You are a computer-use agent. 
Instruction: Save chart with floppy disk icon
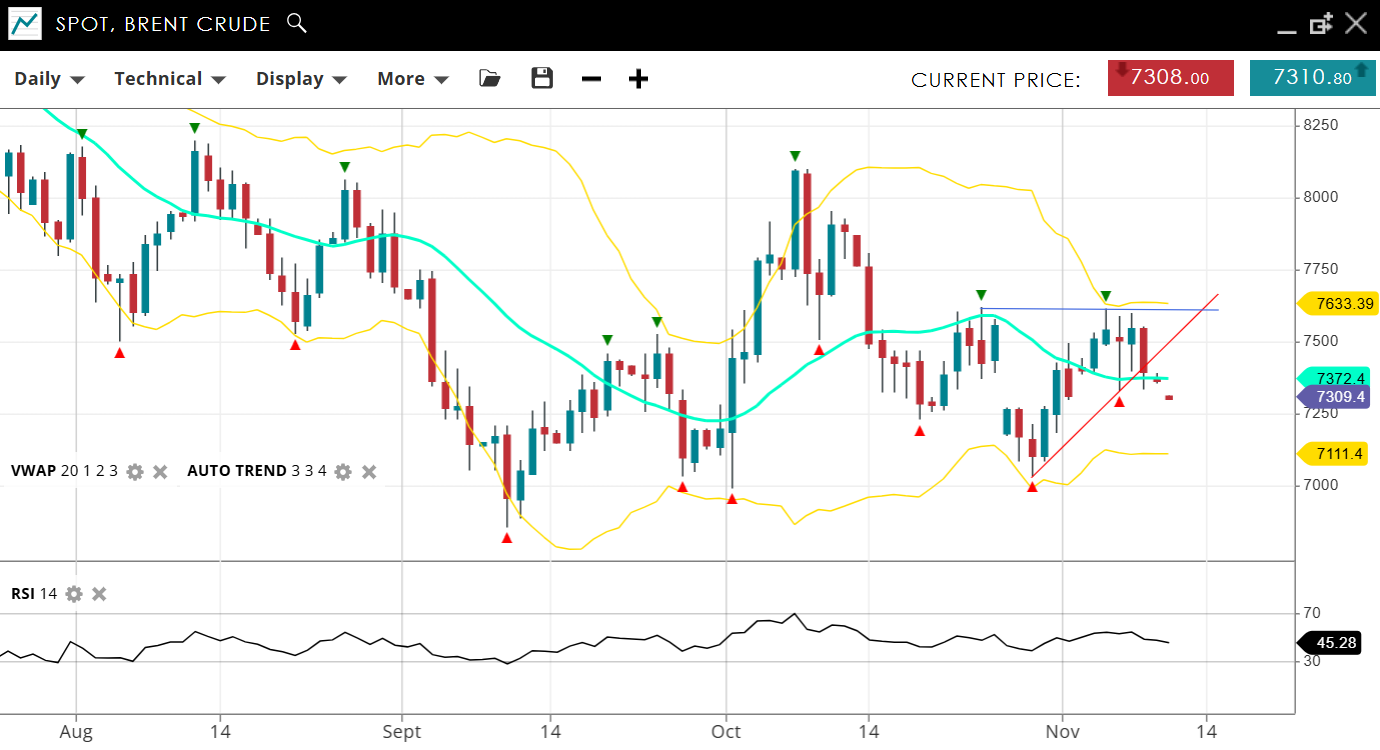pos(542,78)
